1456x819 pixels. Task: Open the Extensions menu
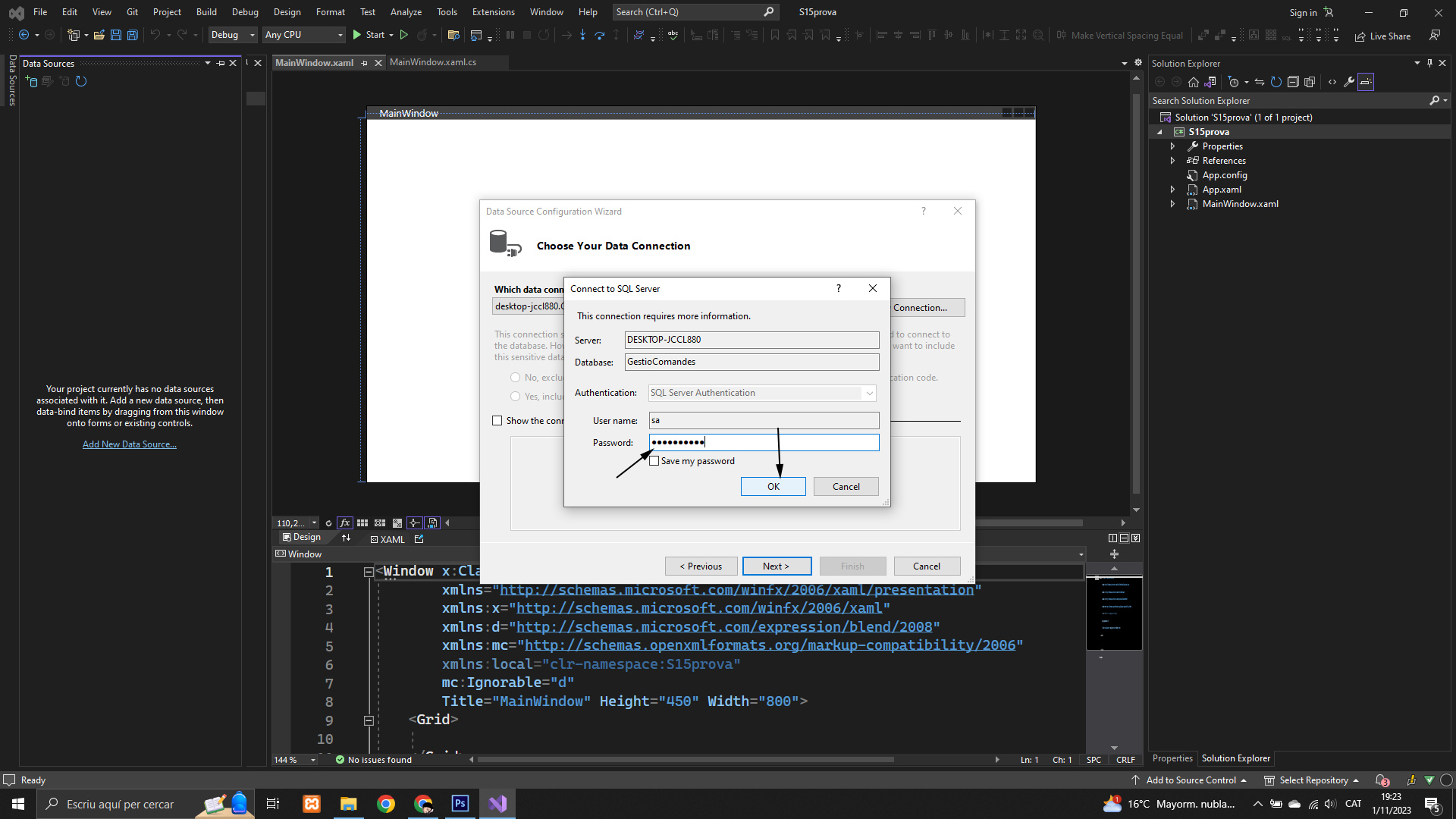[493, 12]
